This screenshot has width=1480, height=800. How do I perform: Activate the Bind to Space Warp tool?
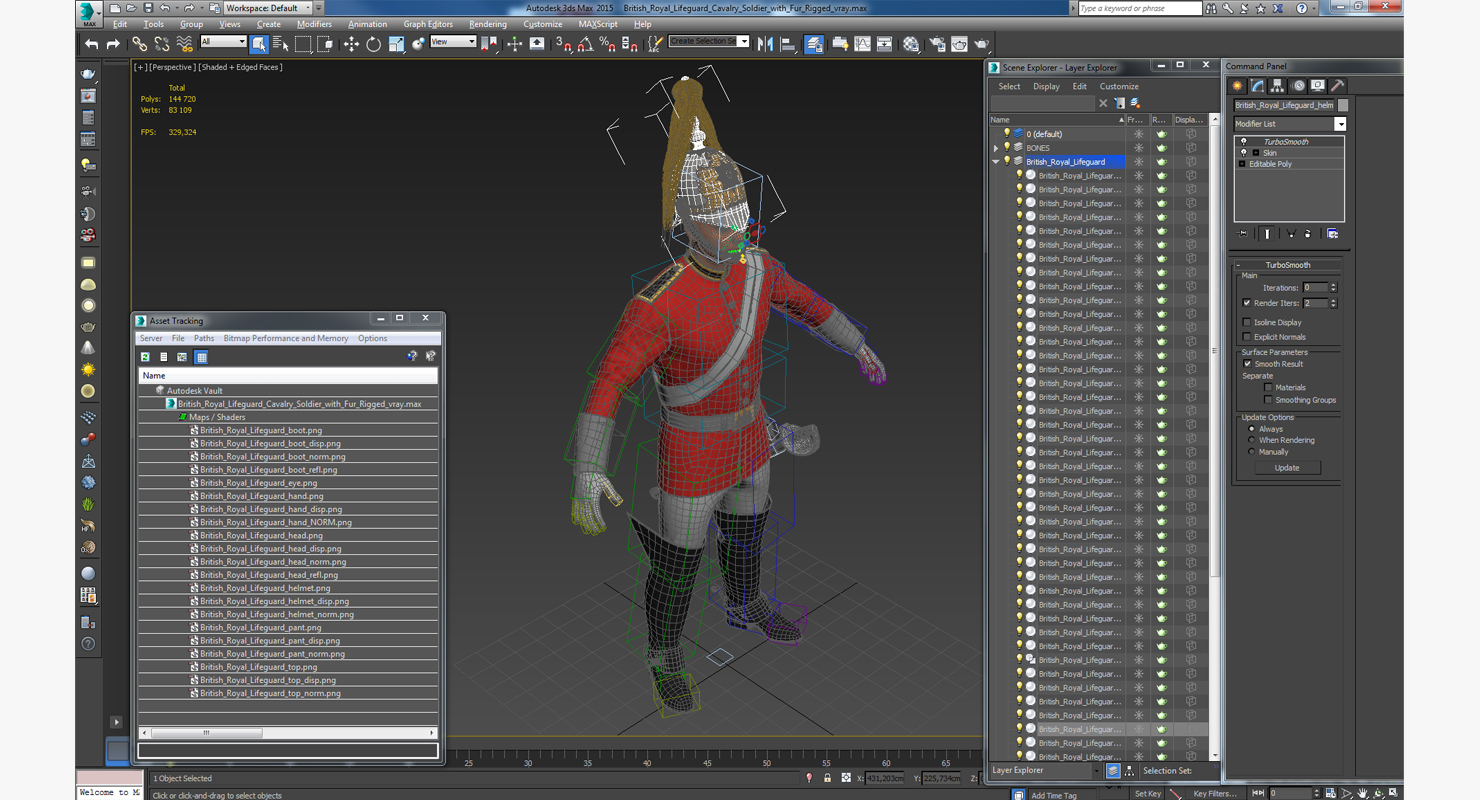tap(185, 44)
